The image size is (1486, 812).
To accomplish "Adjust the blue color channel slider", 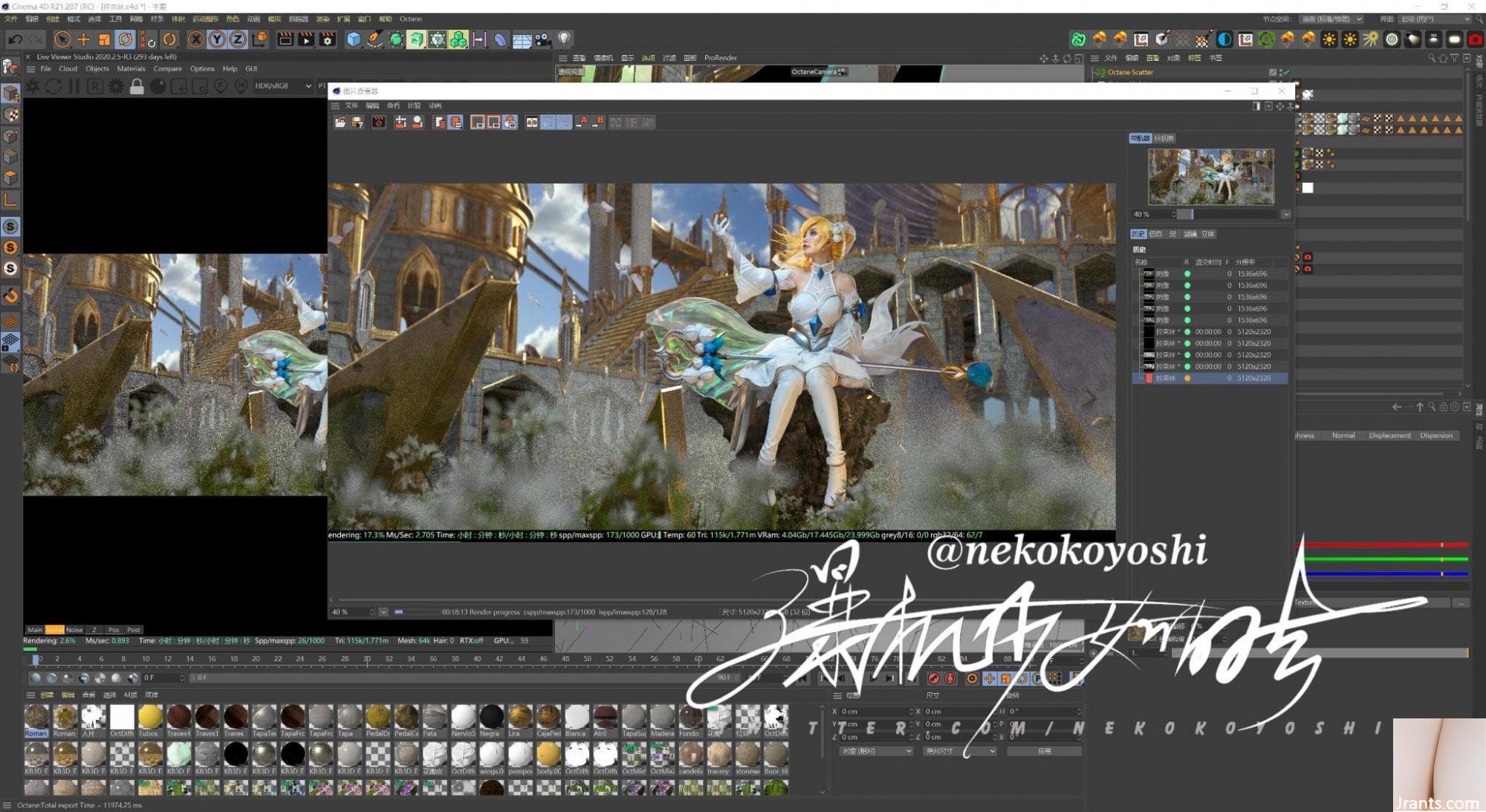I will 1386,574.
